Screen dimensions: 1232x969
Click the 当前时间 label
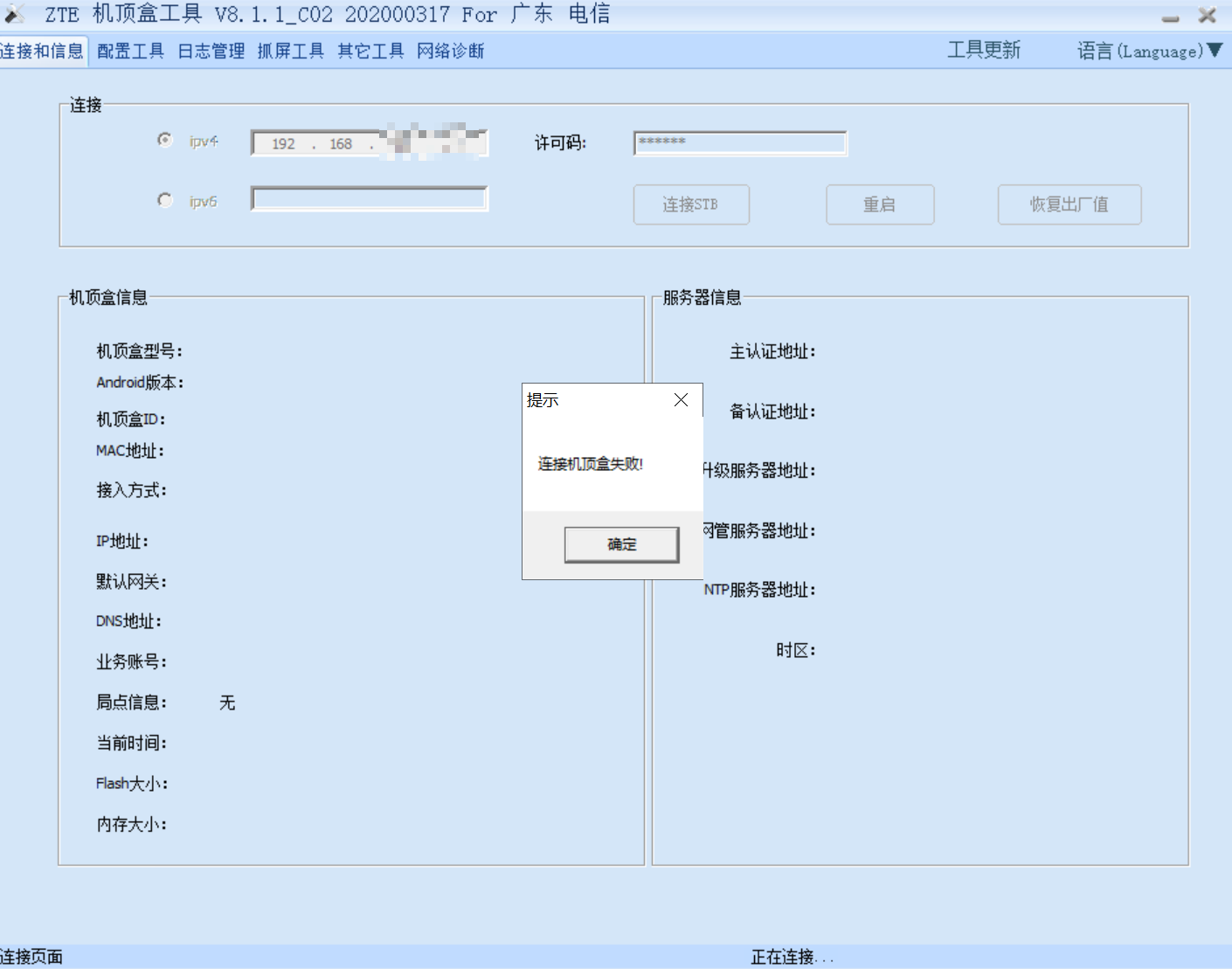point(131,743)
